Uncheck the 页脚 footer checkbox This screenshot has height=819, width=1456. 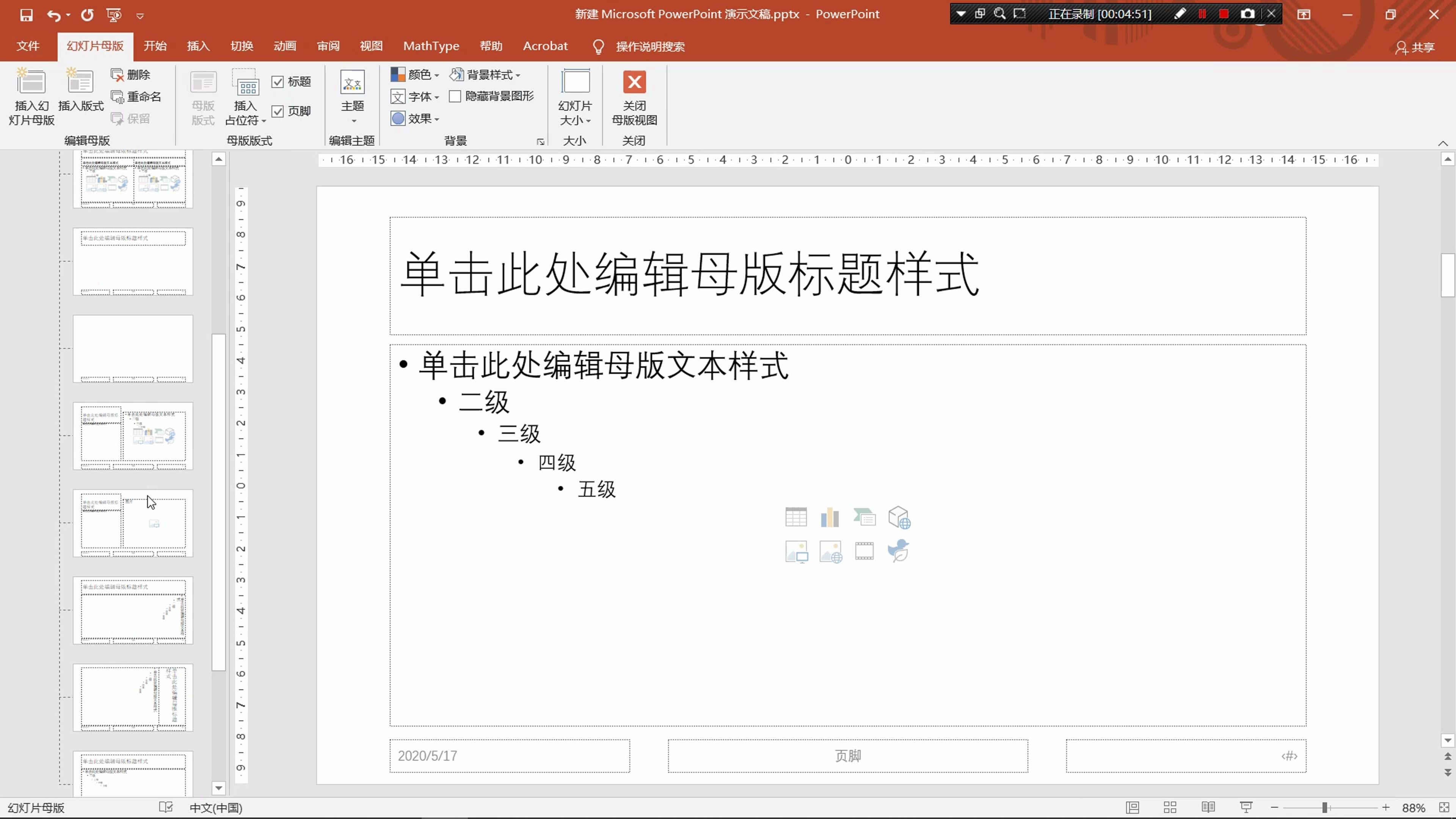[x=278, y=111]
